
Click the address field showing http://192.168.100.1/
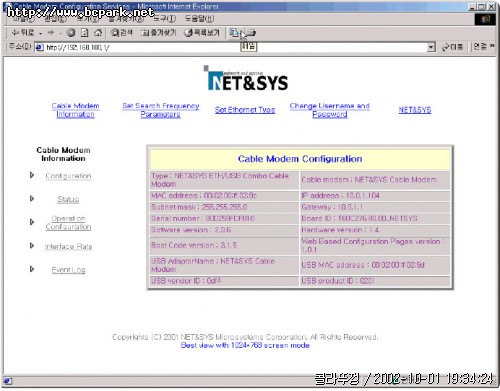[x=230, y=47]
